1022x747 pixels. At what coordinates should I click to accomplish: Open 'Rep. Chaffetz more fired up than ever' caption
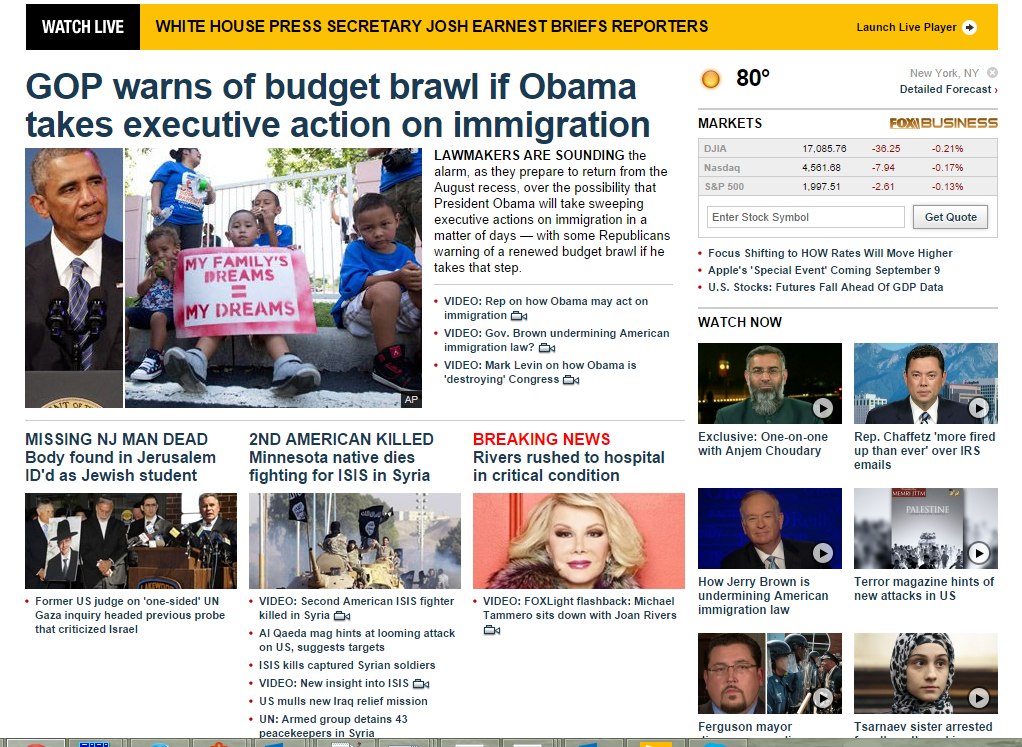coord(924,450)
